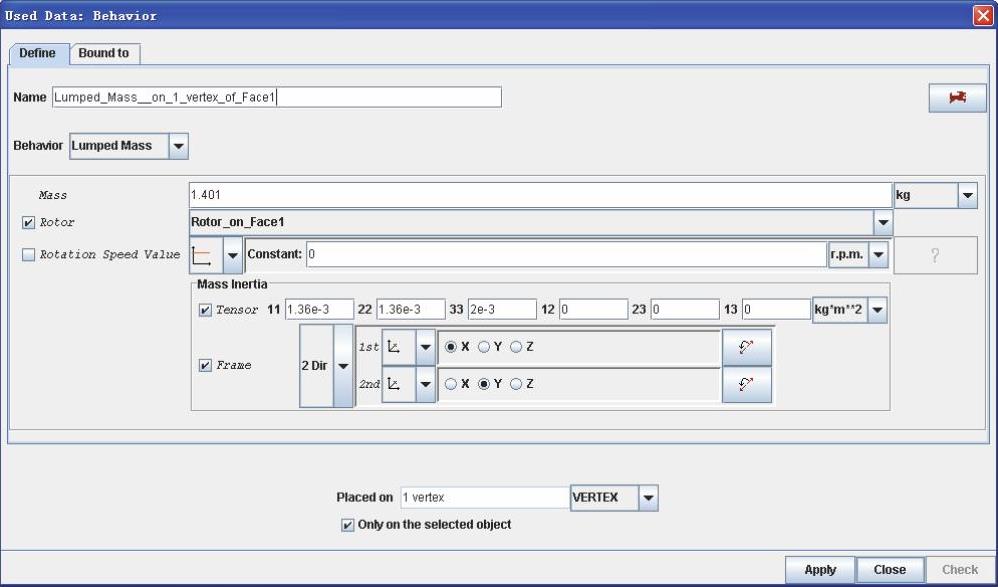Close the Used Data Behavior dialog window
This screenshot has height=587, width=998.
point(982,16)
